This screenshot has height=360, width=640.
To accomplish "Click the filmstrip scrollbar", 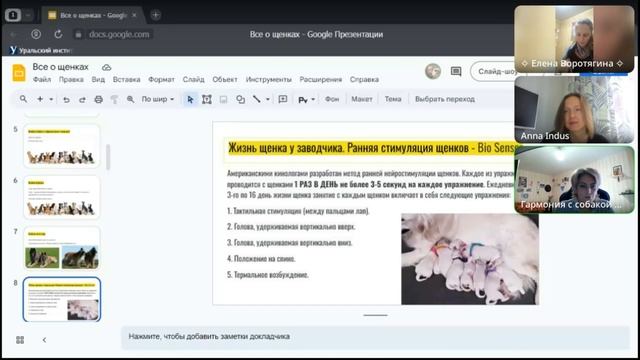I will click(108, 157).
